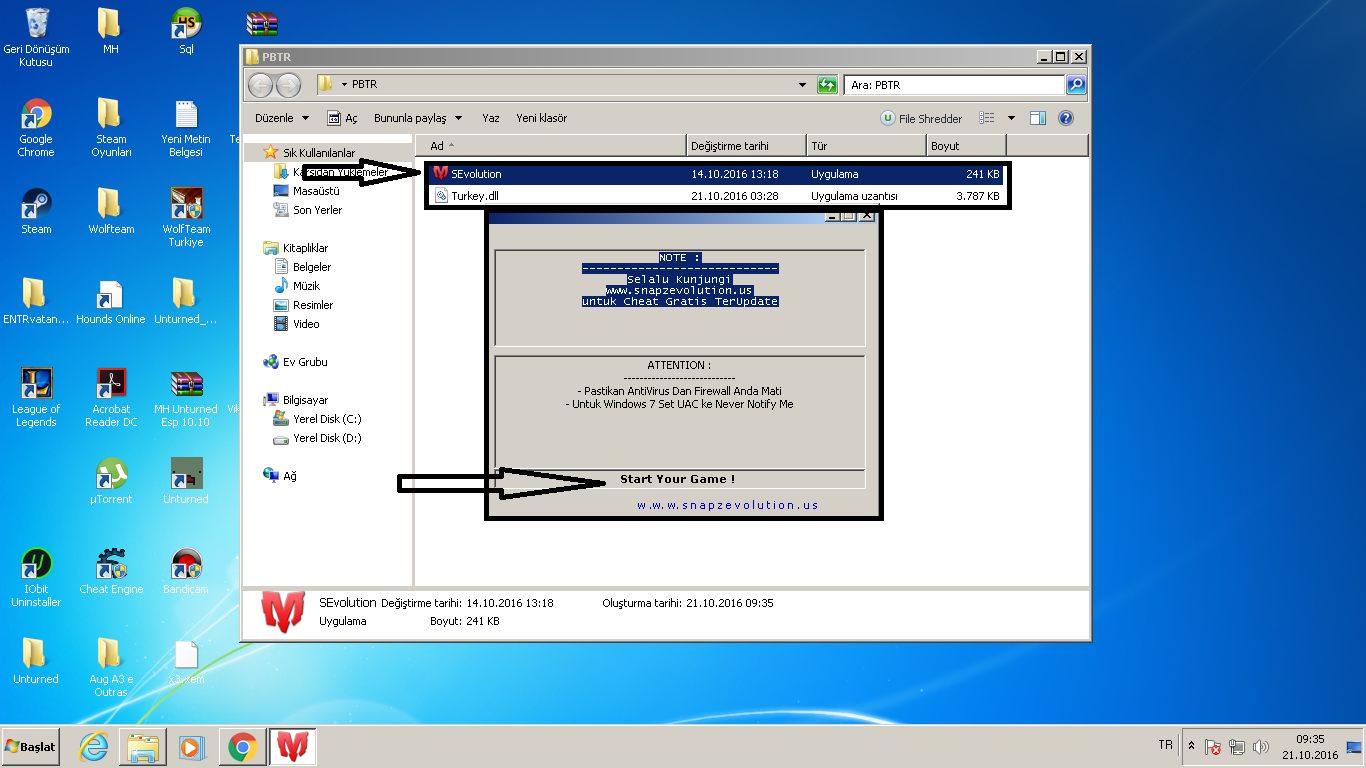The image size is (1366, 768).
Task: Launch Google Chrome from the desktop
Action: click(36, 128)
